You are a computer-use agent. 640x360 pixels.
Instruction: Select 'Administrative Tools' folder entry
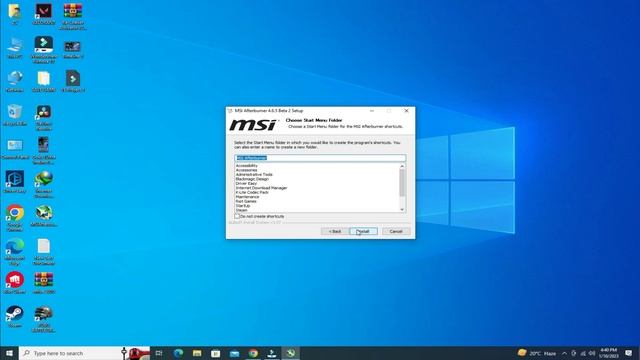254,175
